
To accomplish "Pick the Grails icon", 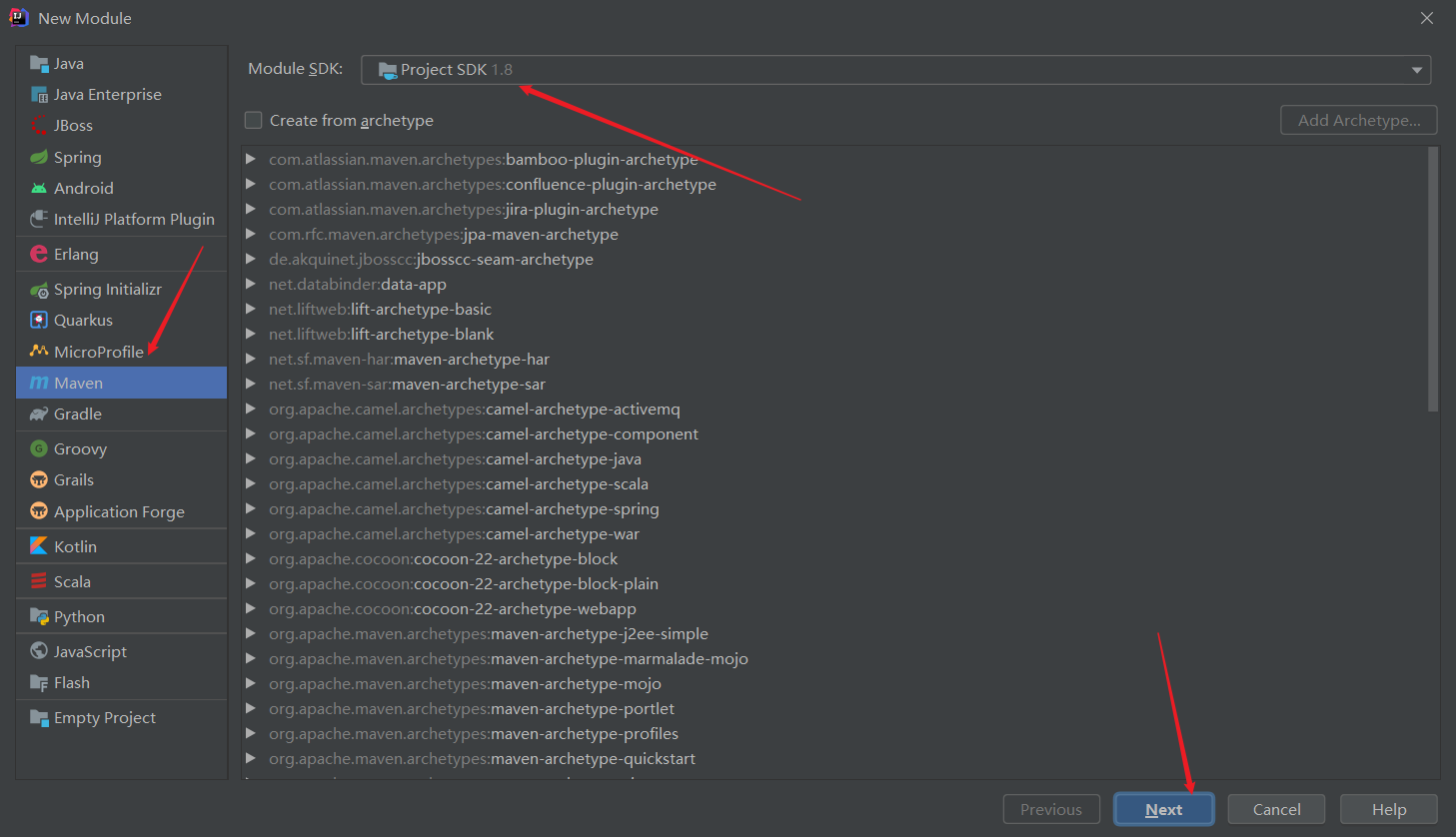I will pyautogui.click(x=39, y=480).
